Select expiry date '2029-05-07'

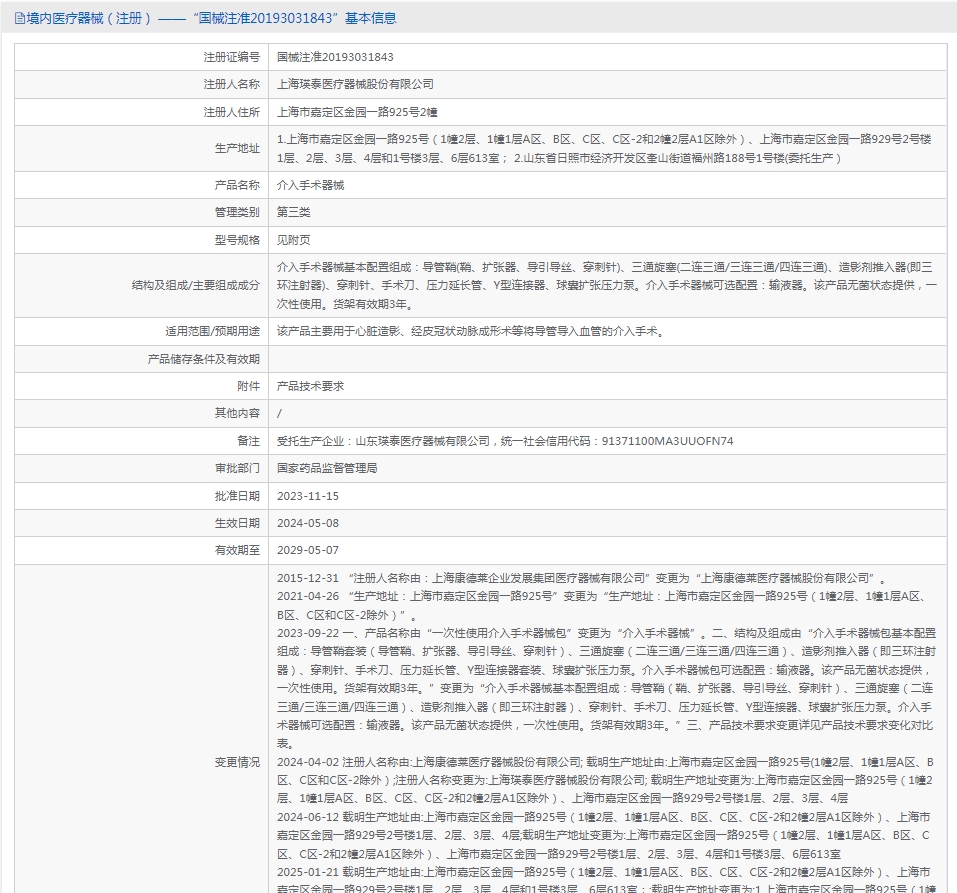308,550
